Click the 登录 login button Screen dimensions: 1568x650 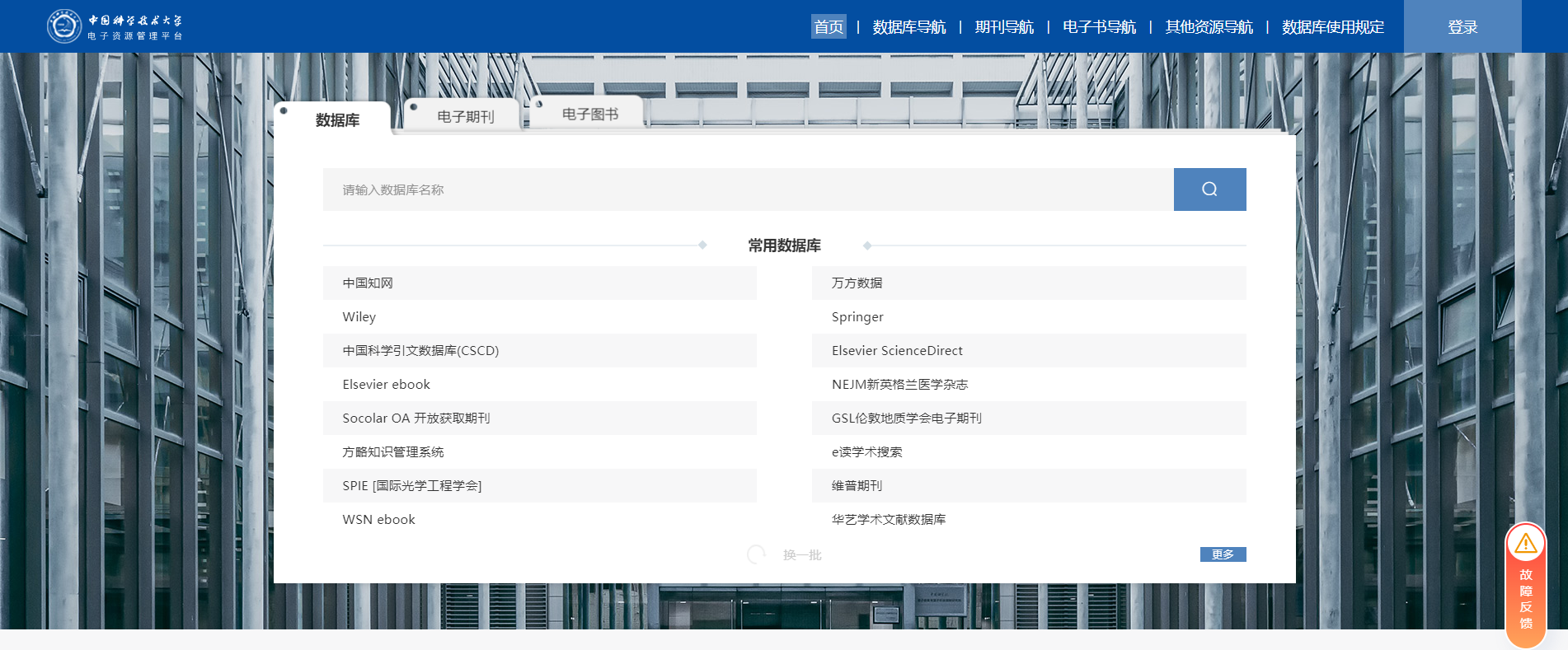tap(1462, 27)
